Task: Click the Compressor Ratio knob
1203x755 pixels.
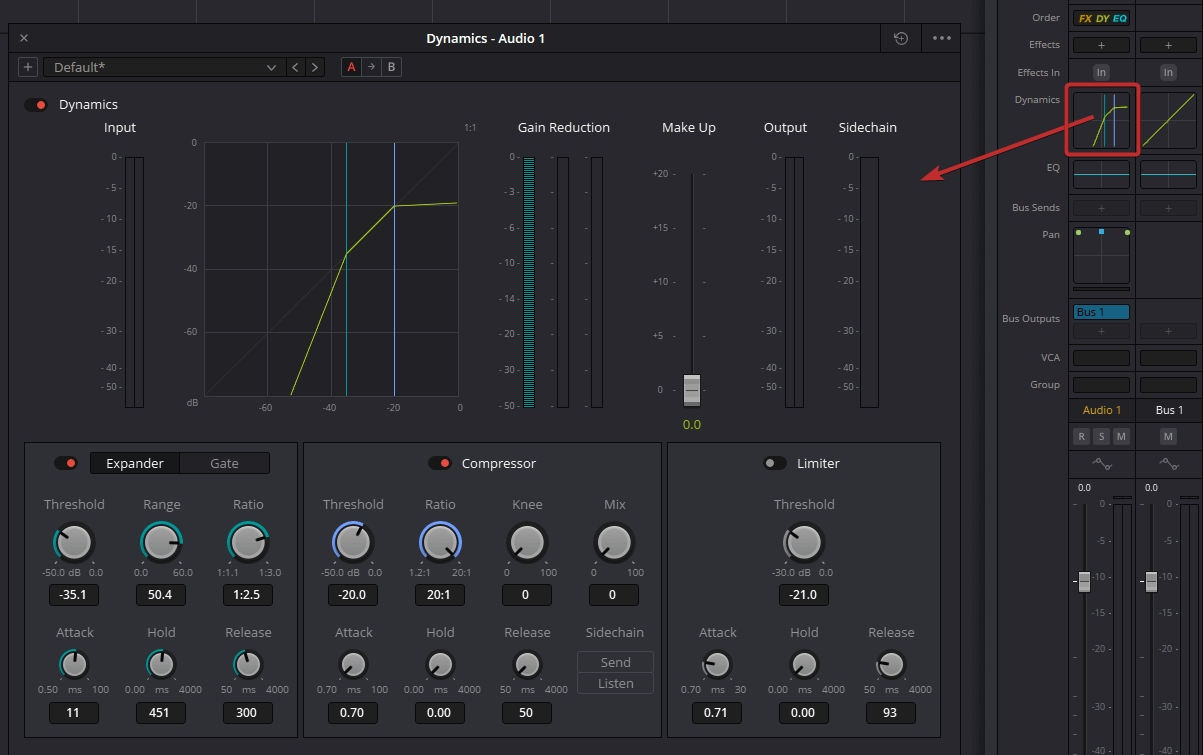Action: (x=440, y=542)
